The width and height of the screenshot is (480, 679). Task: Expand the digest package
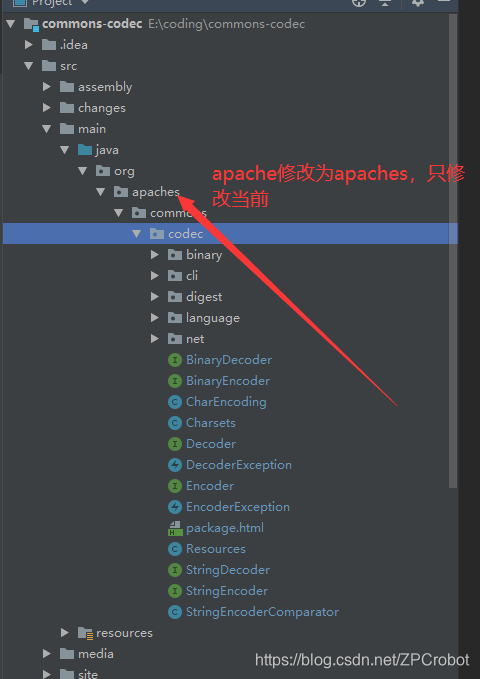pos(155,297)
